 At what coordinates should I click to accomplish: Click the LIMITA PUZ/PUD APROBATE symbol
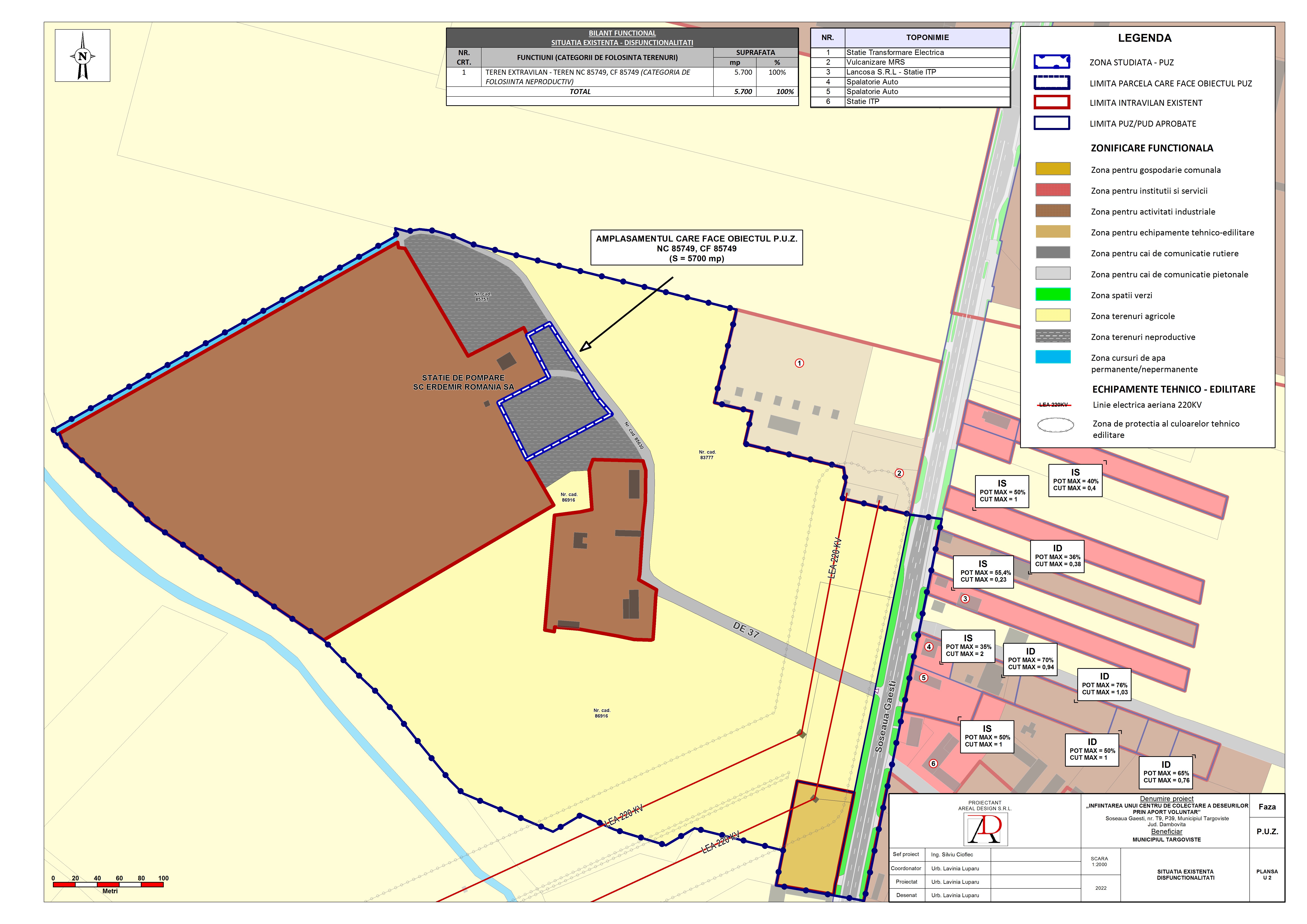tap(1052, 123)
